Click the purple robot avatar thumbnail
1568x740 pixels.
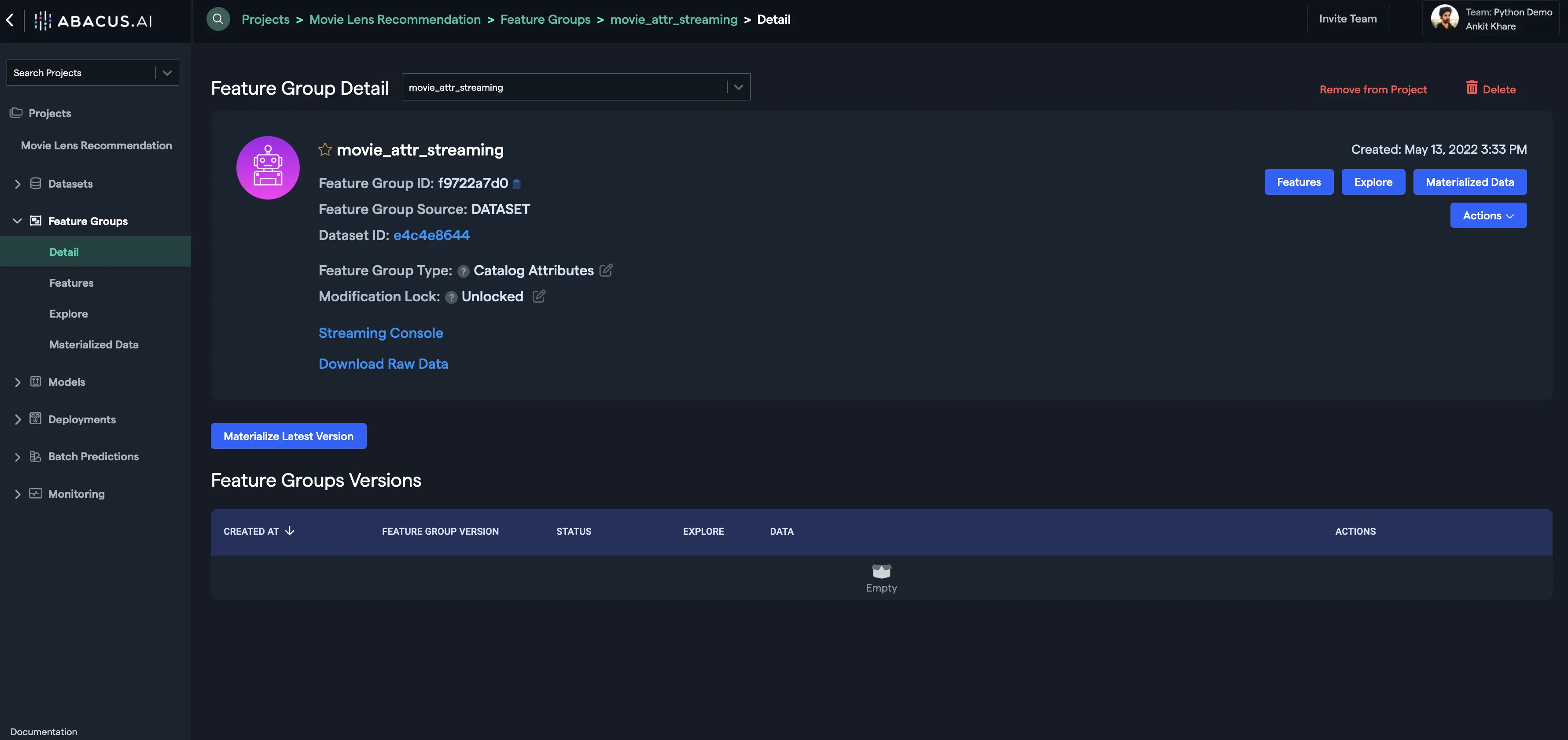[x=268, y=167]
